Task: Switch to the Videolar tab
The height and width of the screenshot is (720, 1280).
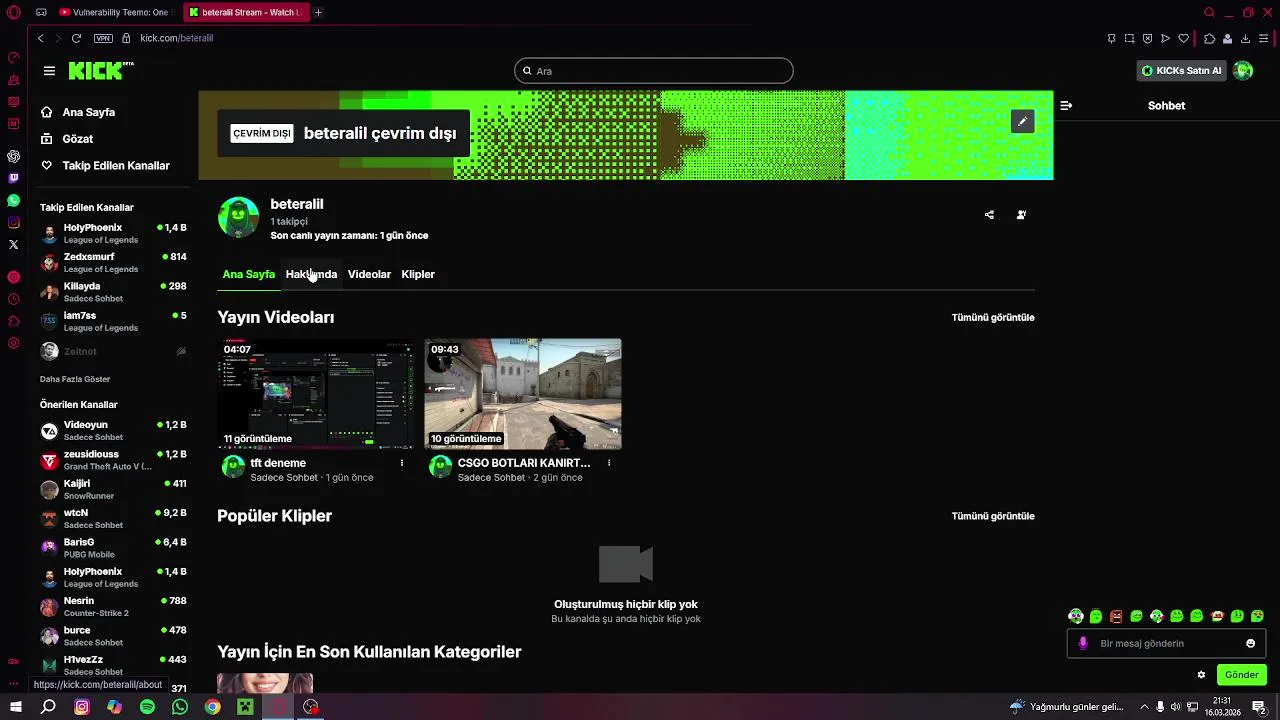Action: (x=369, y=274)
